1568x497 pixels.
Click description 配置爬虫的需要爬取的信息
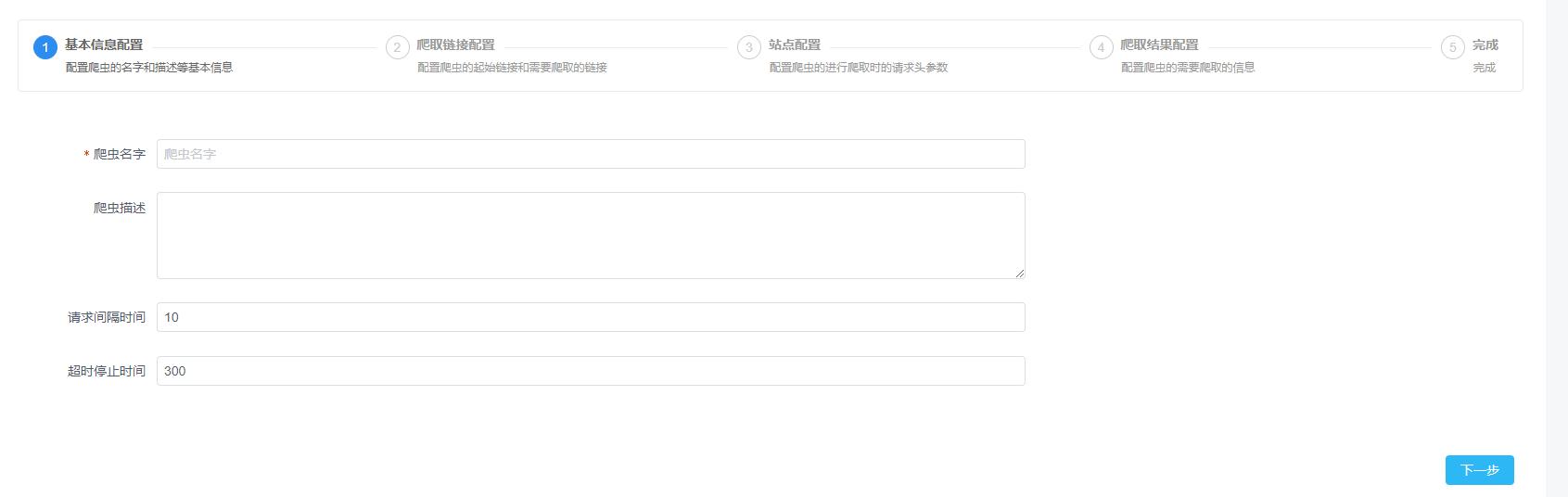click(1187, 68)
